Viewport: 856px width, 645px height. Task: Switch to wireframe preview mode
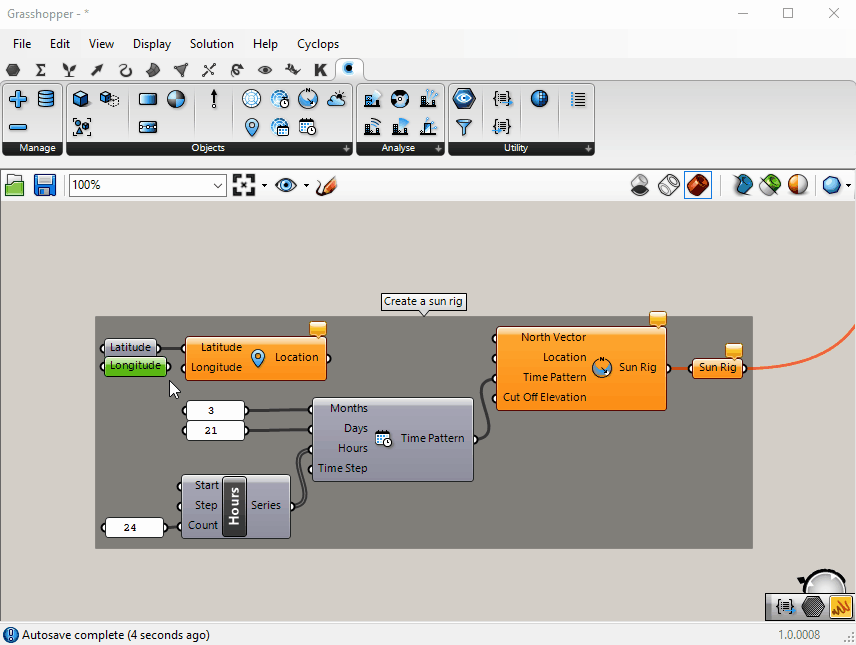pos(669,185)
